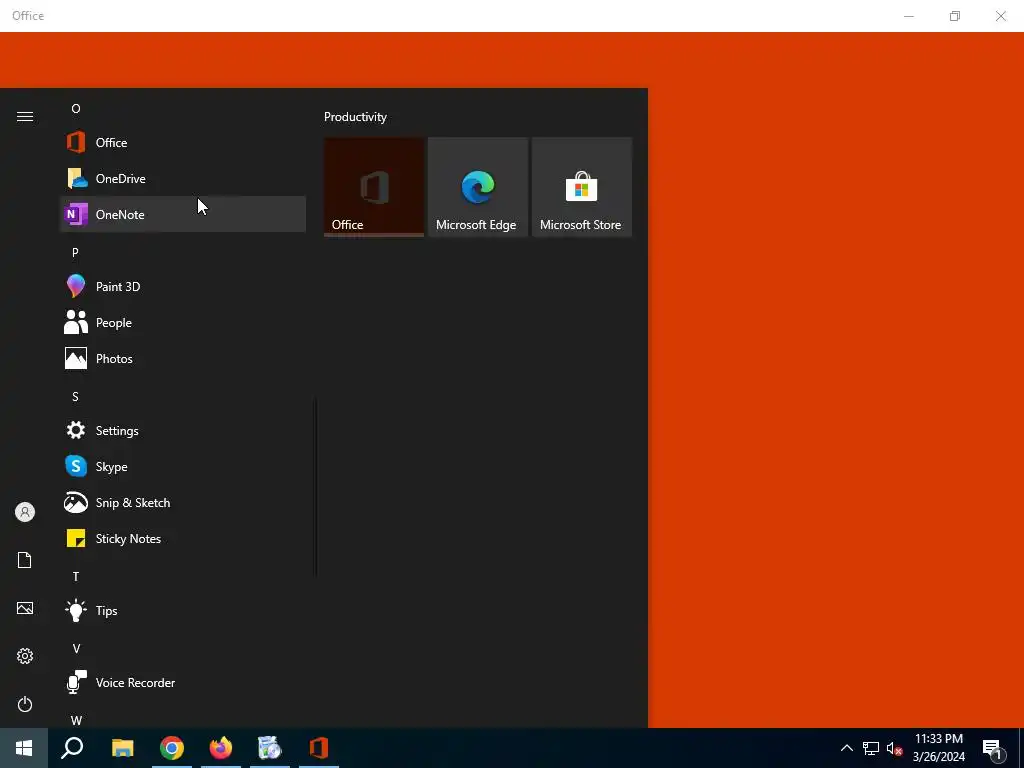Viewport: 1024px width, 768px height.
Task: Launch Sticky Notes
Action: click(x=183, y=539)
